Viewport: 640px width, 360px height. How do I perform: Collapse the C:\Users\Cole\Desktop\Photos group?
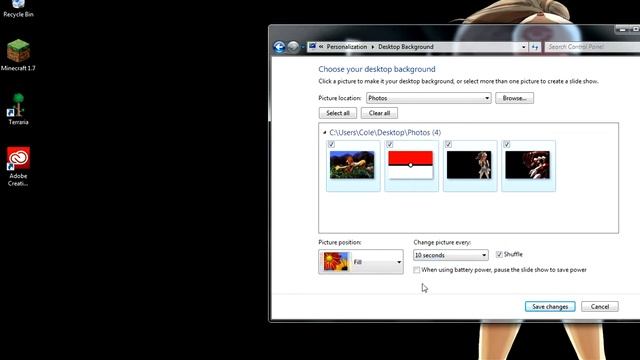click(x=324, y=133)
